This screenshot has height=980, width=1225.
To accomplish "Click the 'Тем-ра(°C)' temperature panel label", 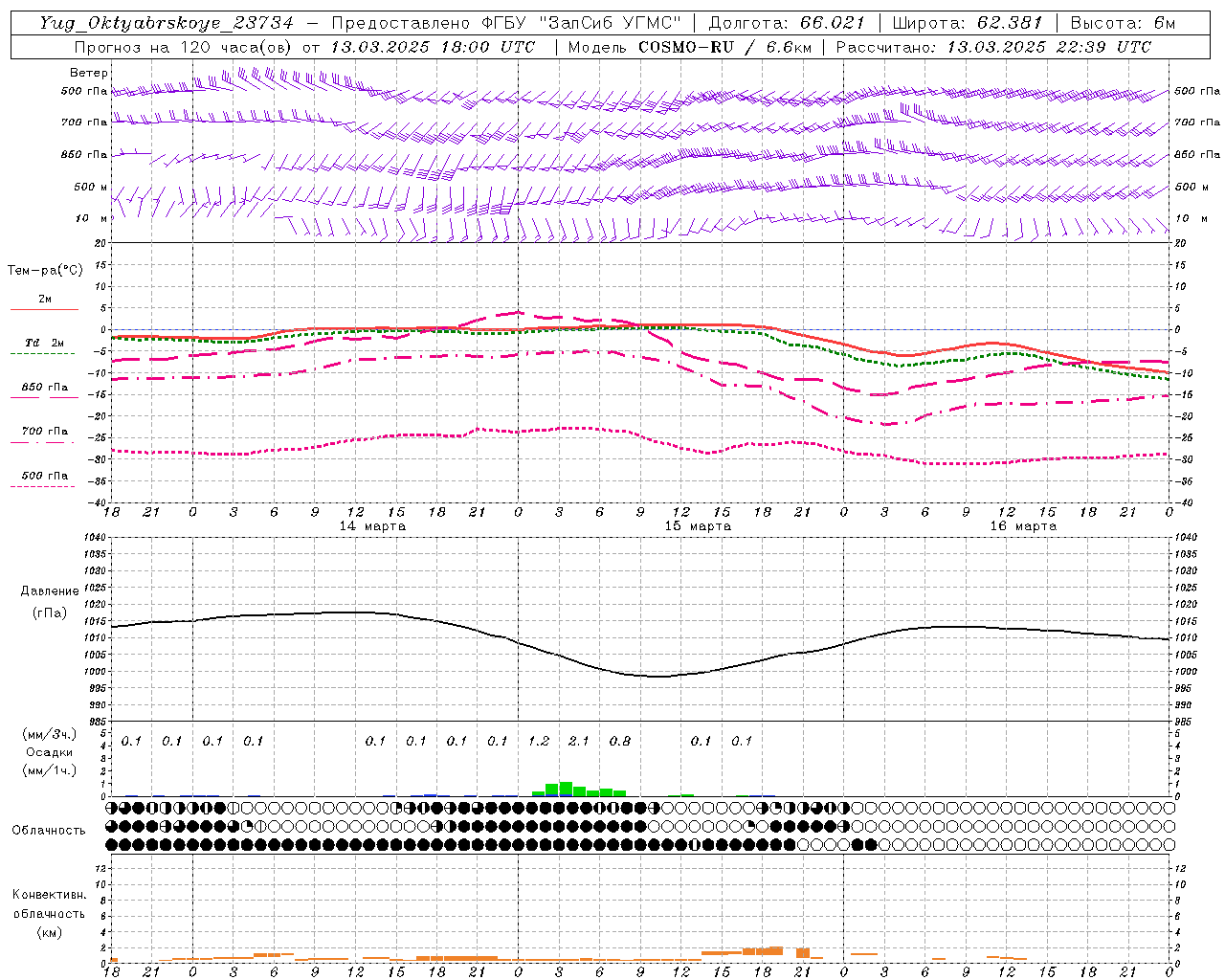I will (45, 271).
